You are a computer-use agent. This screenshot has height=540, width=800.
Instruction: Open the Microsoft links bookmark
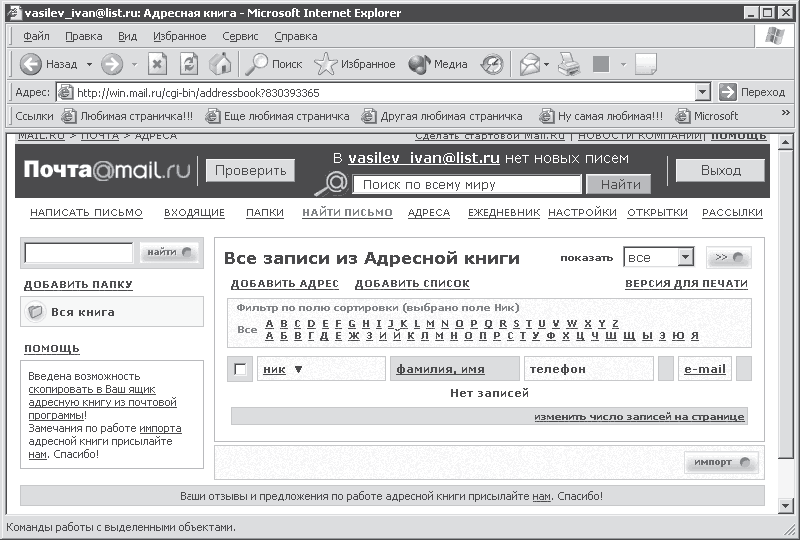tap(707, 116)
